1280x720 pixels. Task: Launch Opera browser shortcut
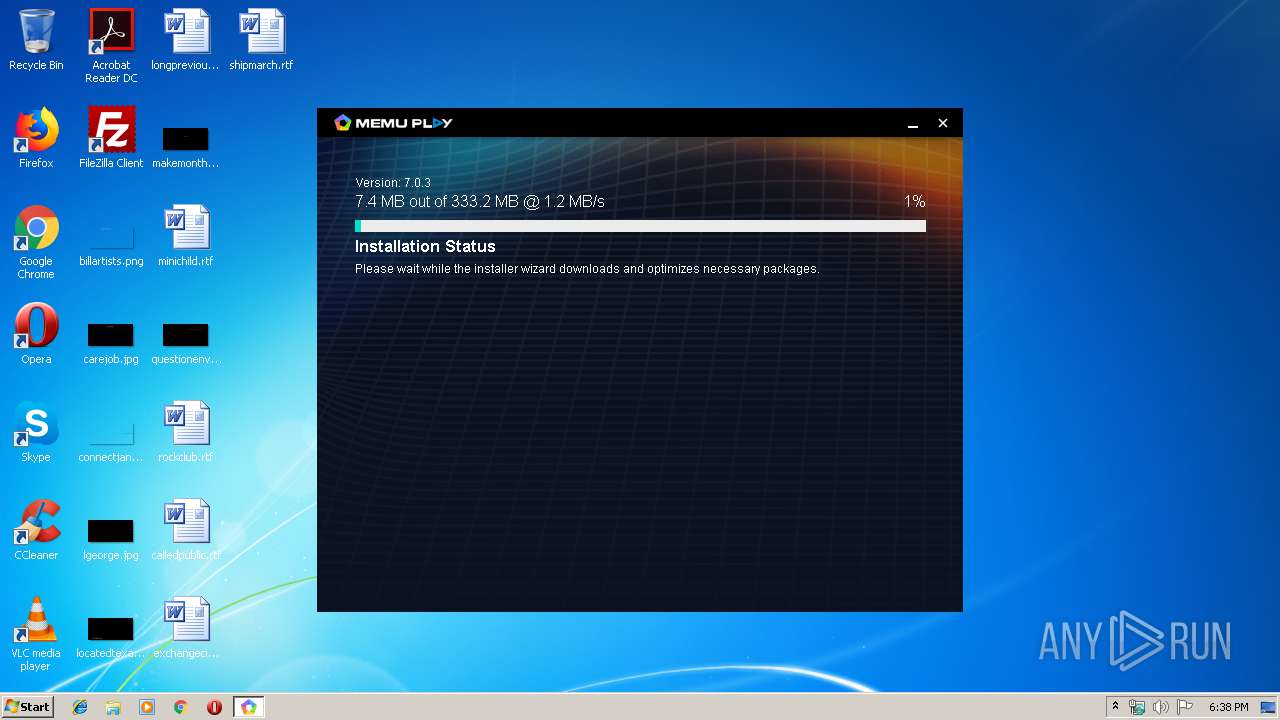pos(36,334)
